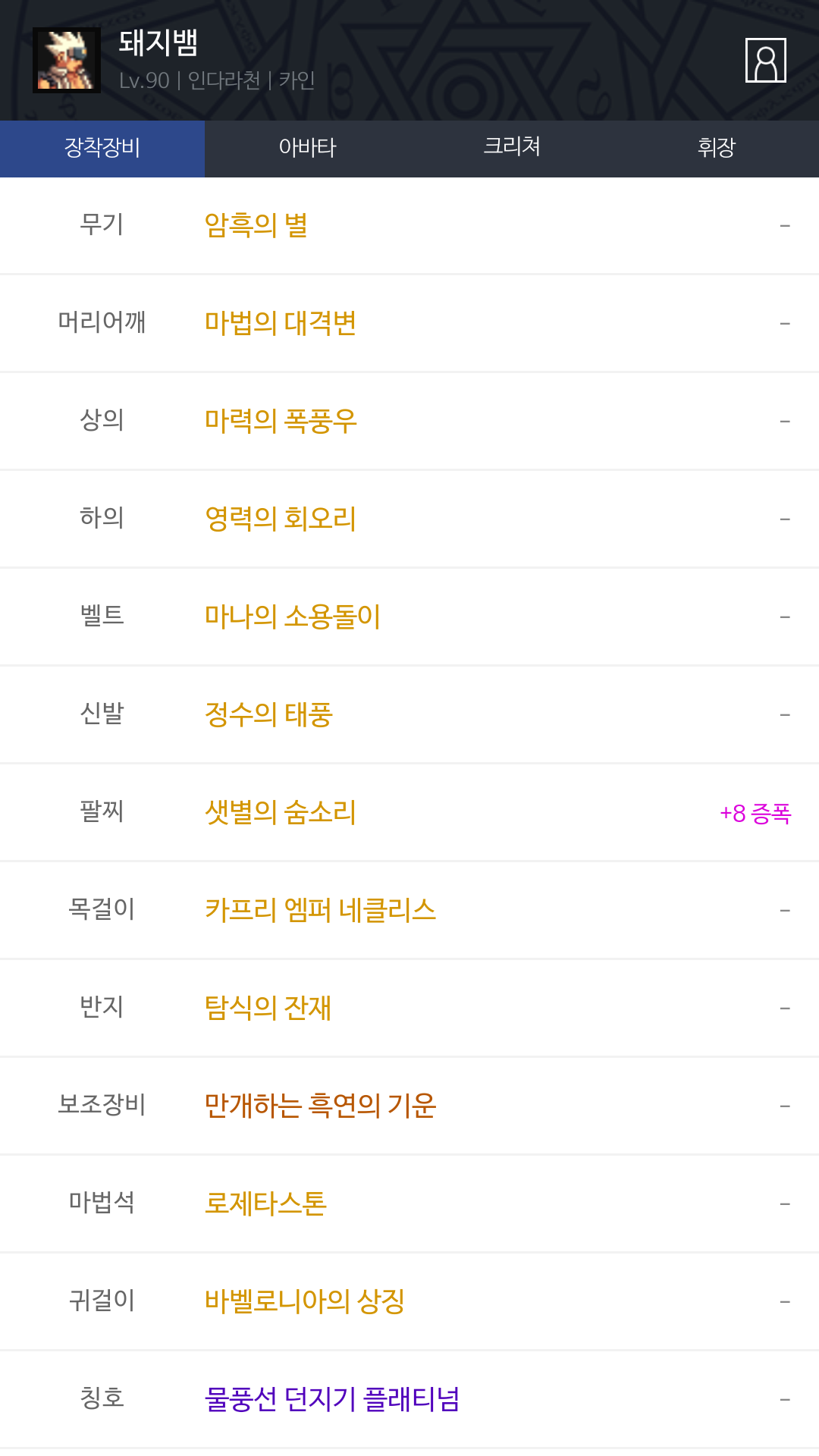
Task: Select belt item 마나의 소용돌이
Action: [293, 617]
